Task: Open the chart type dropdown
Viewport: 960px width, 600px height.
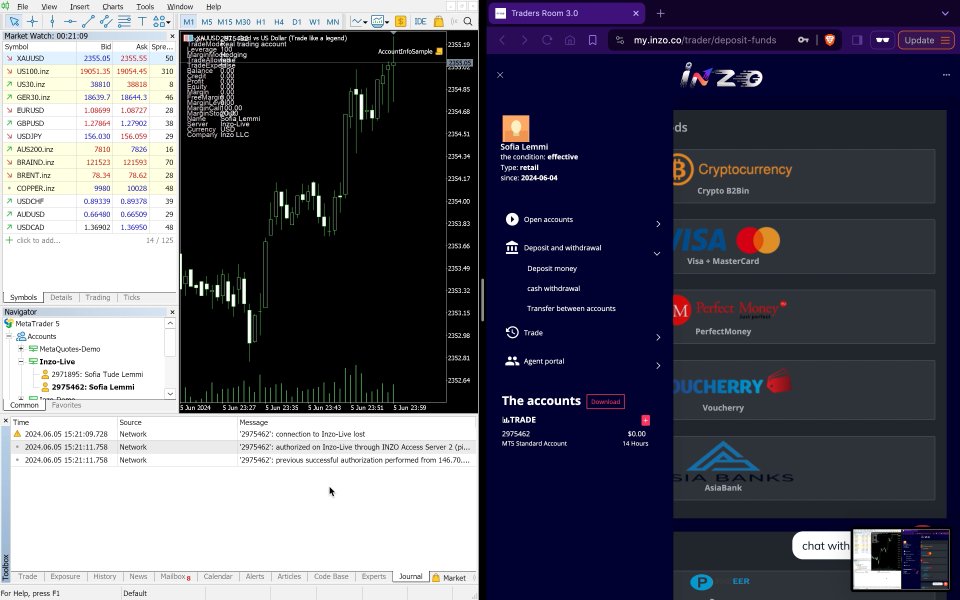Action: coord(359,21)
